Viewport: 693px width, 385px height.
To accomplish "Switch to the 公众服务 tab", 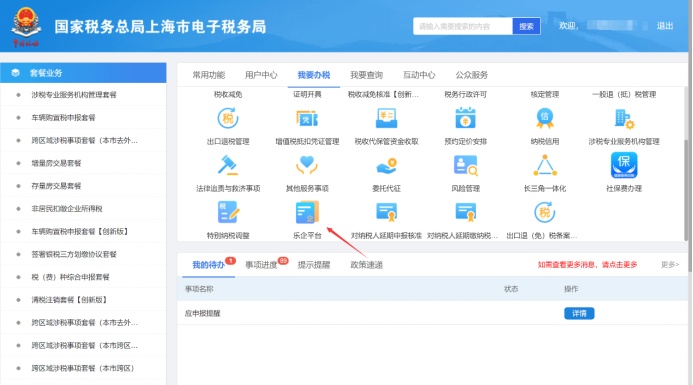I will pyautogui.click(x=472, y=75).
